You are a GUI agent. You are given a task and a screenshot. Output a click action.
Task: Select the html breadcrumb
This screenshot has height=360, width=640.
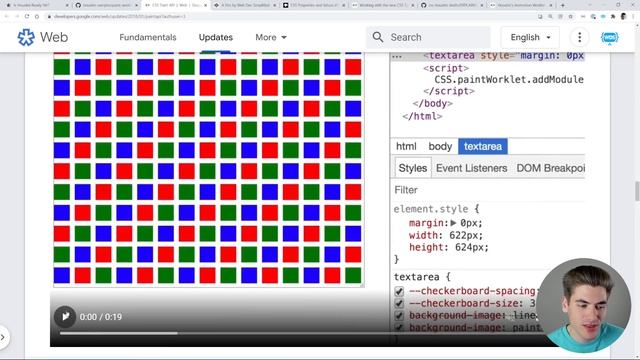point(406,146)
